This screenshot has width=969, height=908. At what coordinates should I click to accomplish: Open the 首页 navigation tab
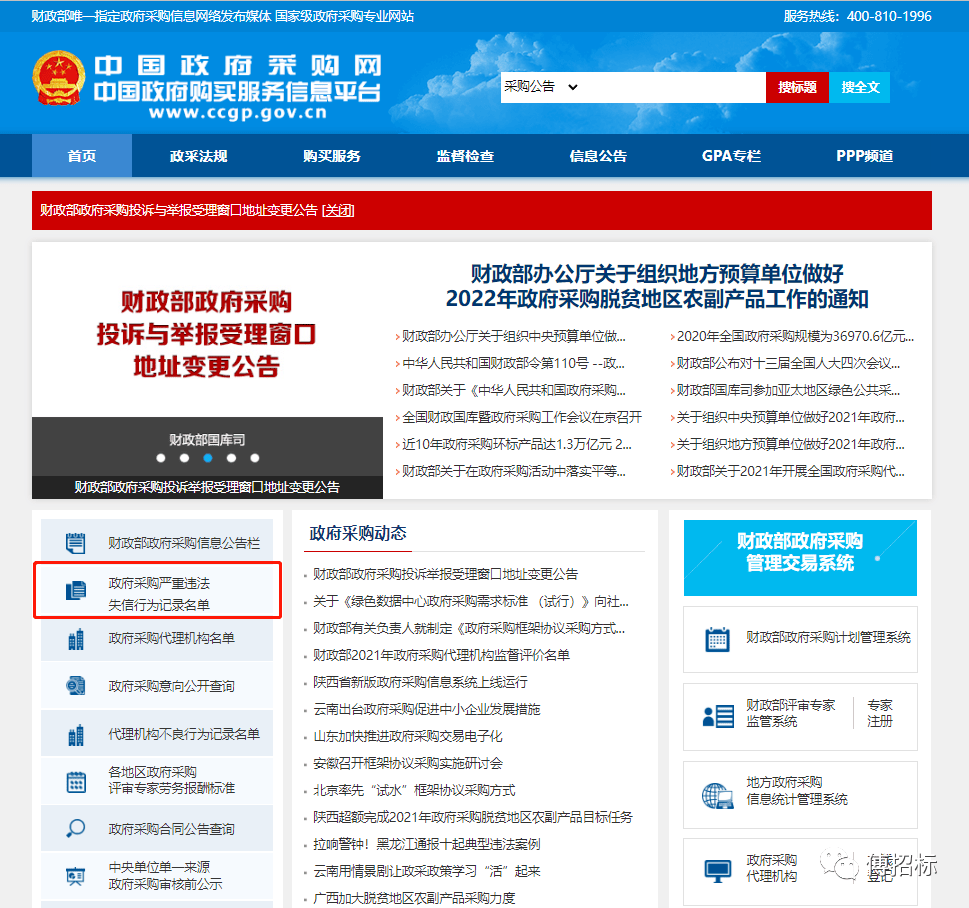tap(82, 156)
